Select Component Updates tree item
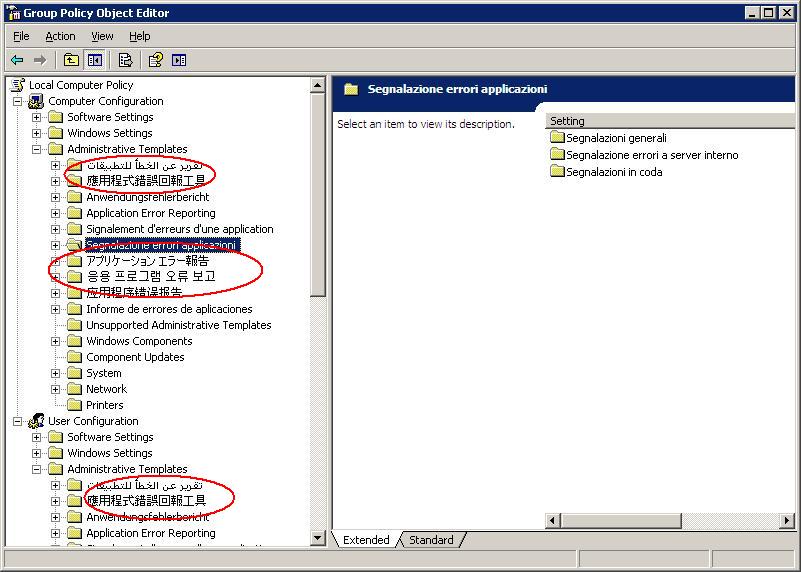 pos(135,357)
